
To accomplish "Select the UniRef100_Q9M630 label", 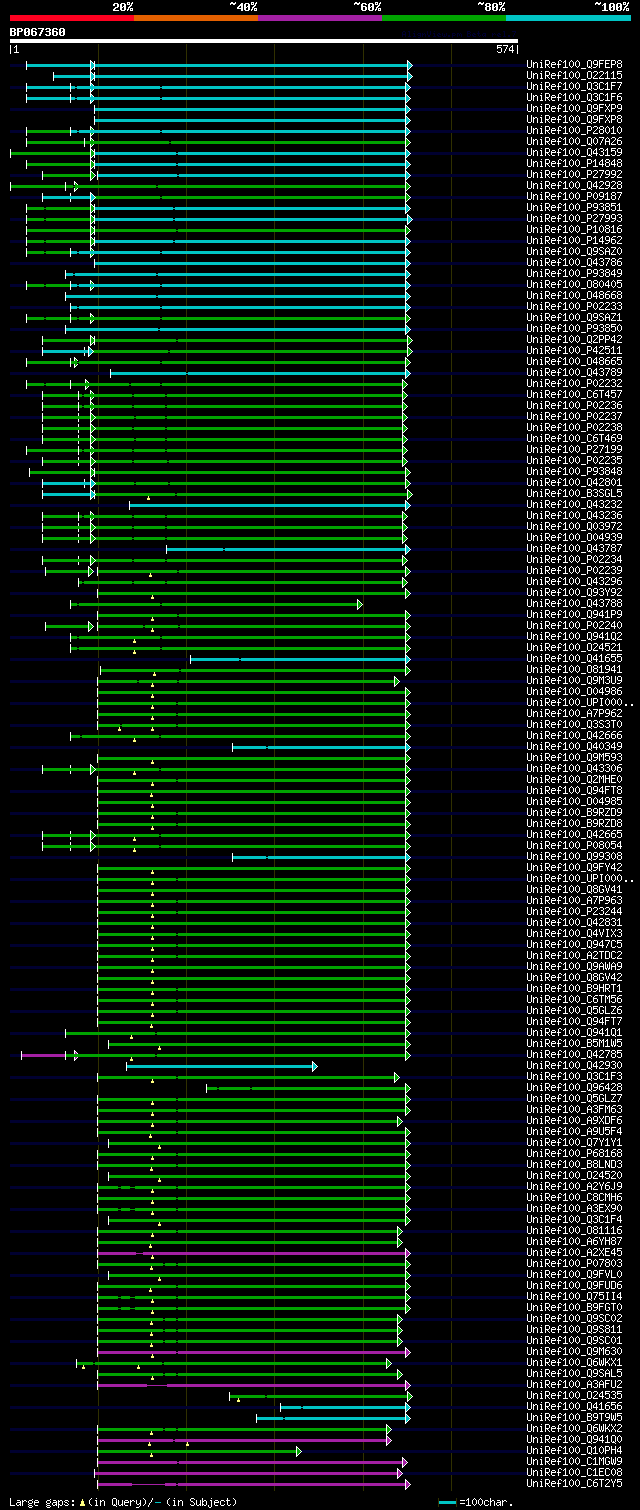I will (573, 1352).
